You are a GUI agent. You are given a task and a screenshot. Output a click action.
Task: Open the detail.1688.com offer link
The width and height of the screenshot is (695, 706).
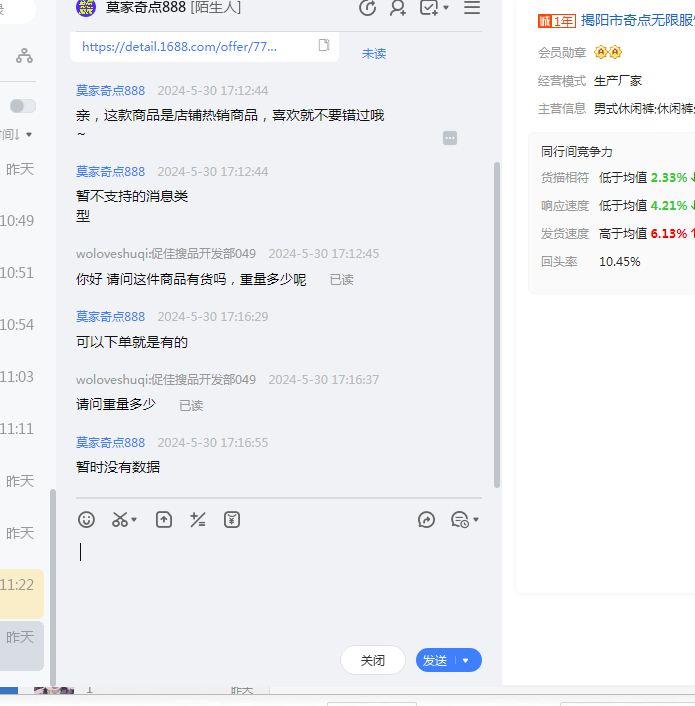(180, 46)
